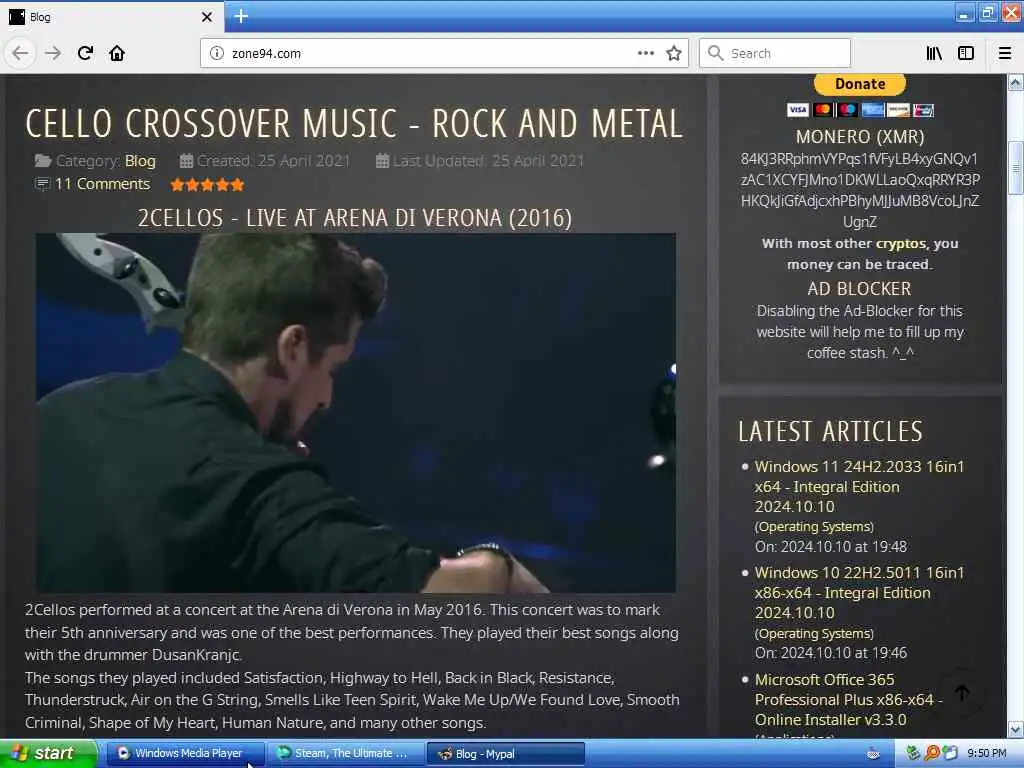Open the page actions three-dot menu
This screenshot has height=768, width=1024.
click(645, 53)
